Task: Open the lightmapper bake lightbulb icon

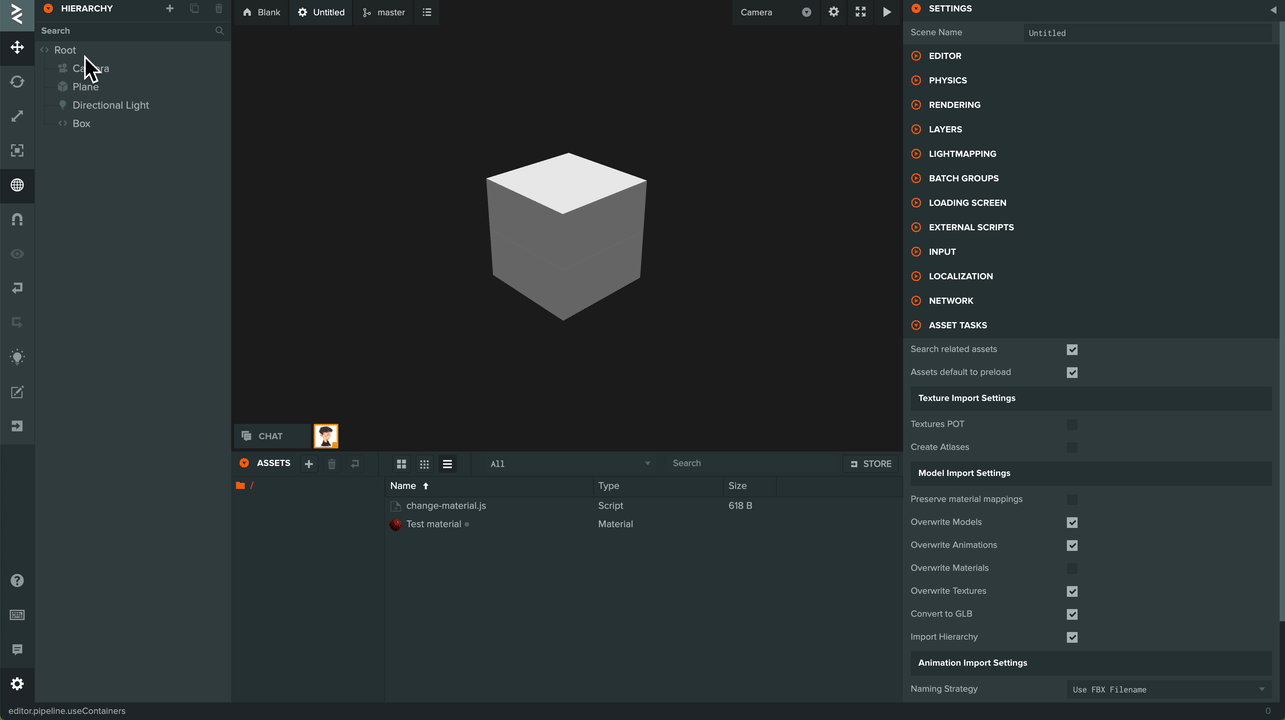Action: 17,357
